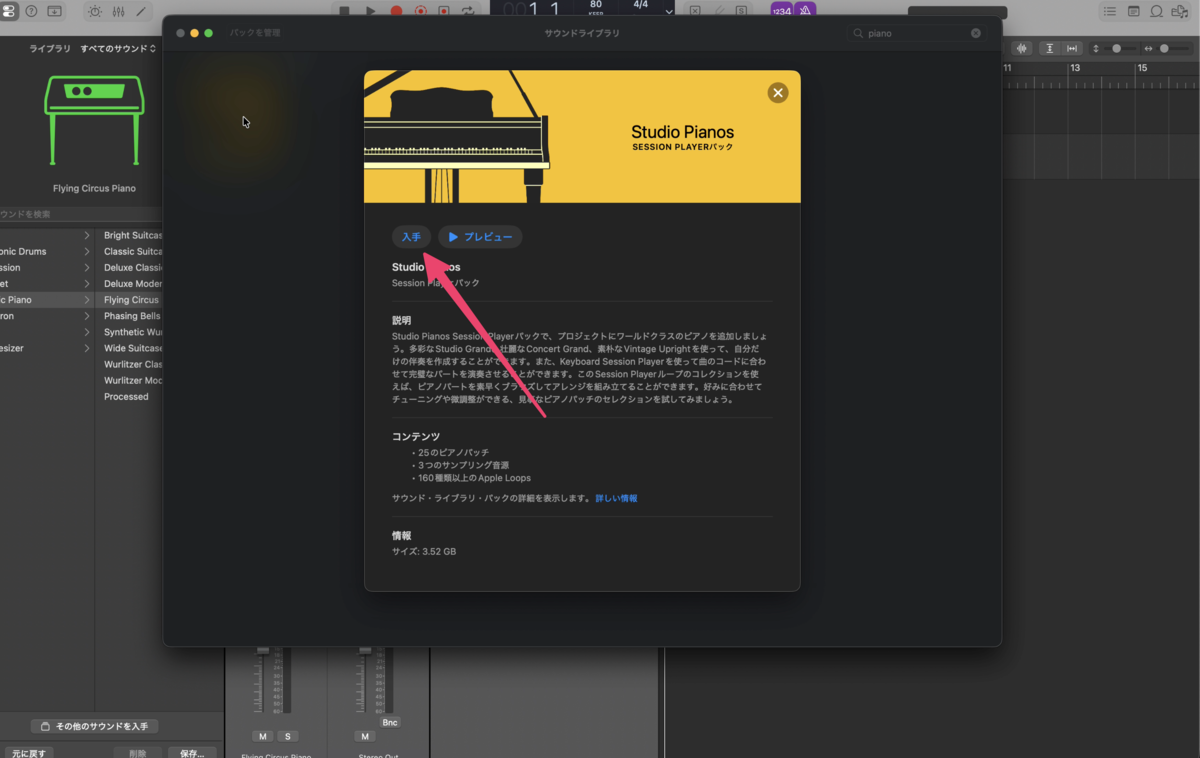
Task: Expand the Percussion category chevron
Action: point(87,268)
